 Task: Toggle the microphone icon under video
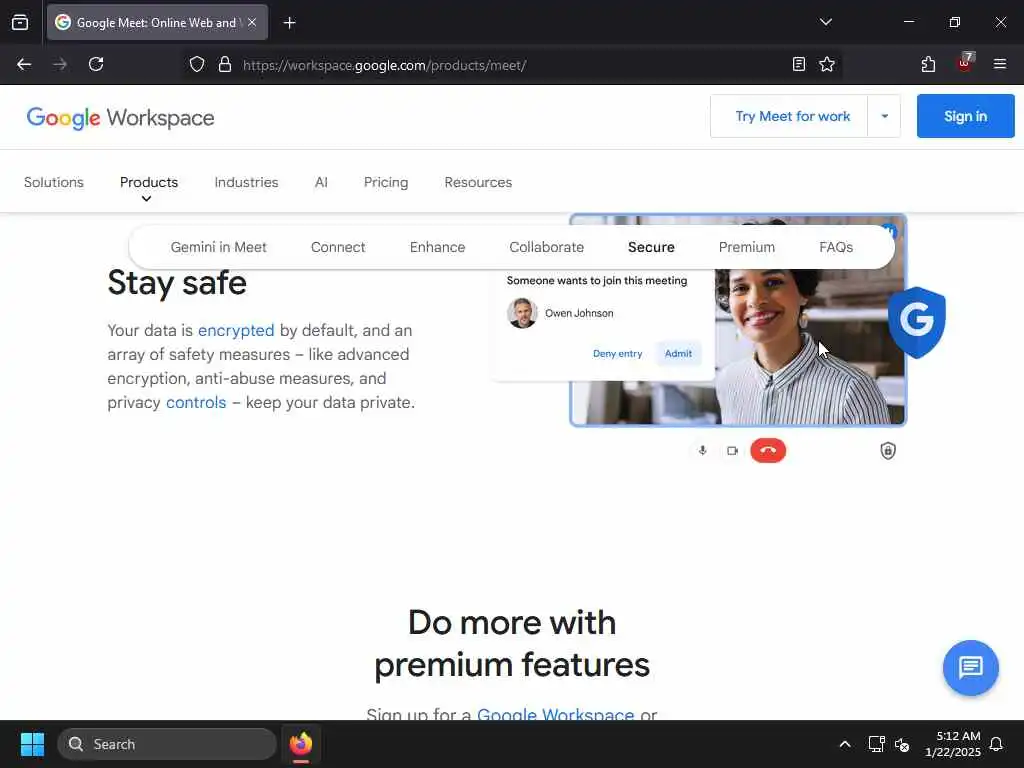(703, 451)
